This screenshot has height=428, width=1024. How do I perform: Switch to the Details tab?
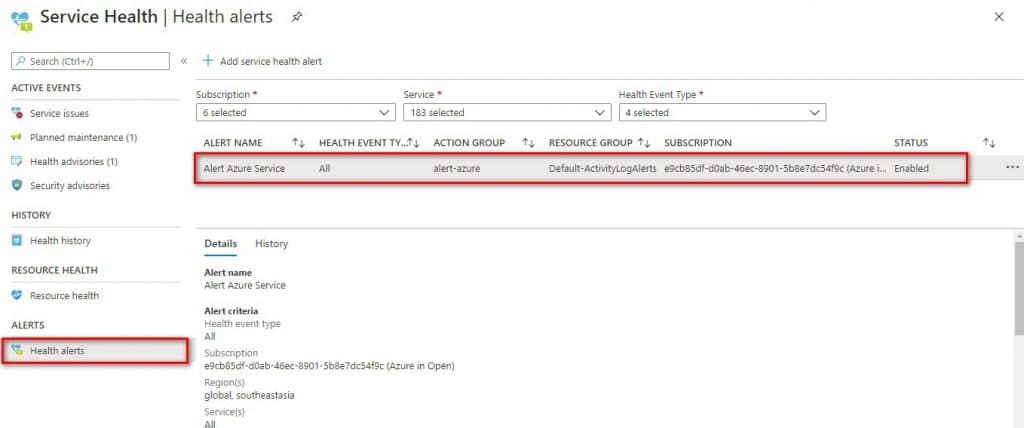[221, 244]
